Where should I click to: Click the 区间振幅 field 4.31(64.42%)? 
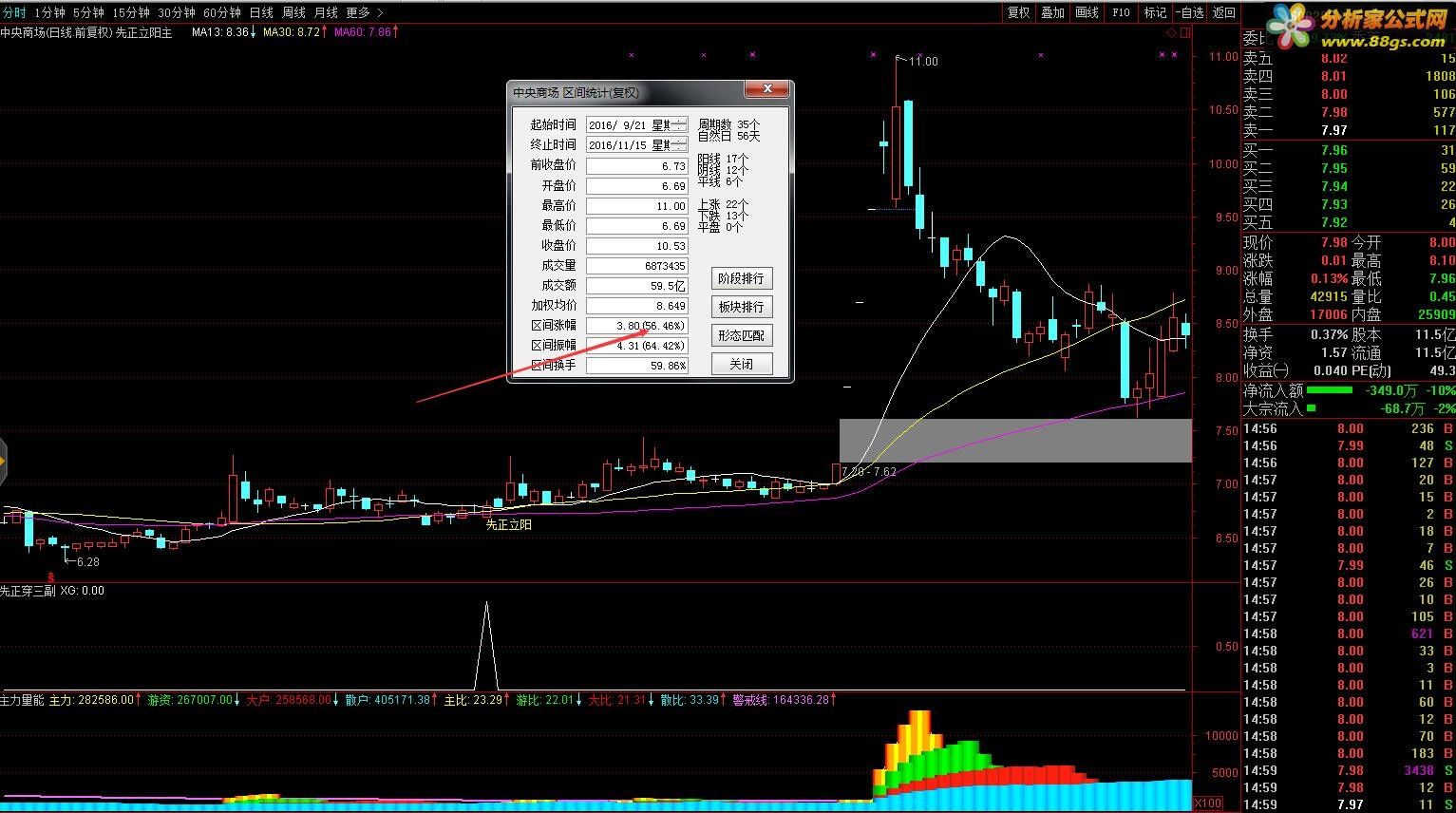coord(636,345)
